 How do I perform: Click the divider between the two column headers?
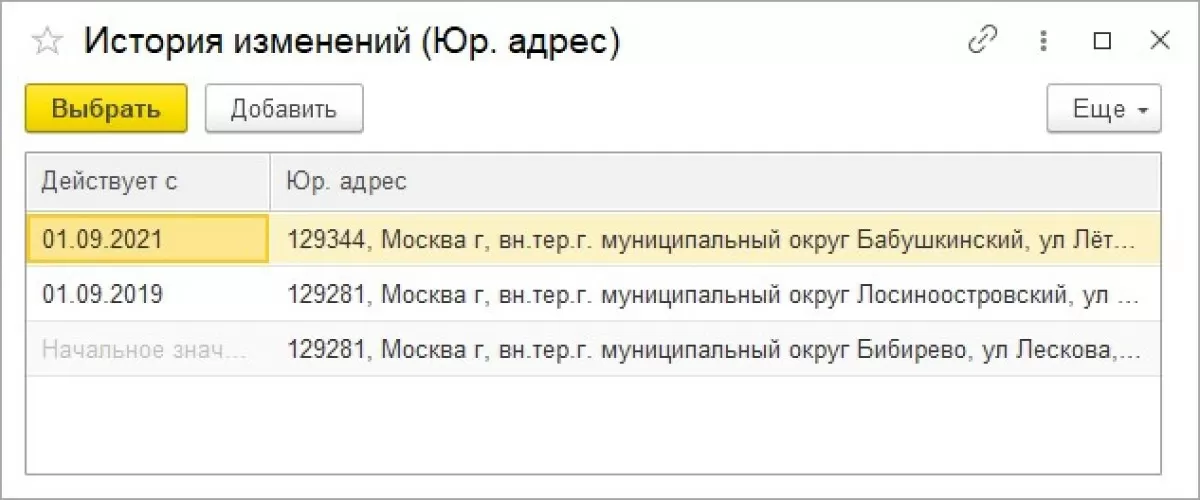click(270, 181)
